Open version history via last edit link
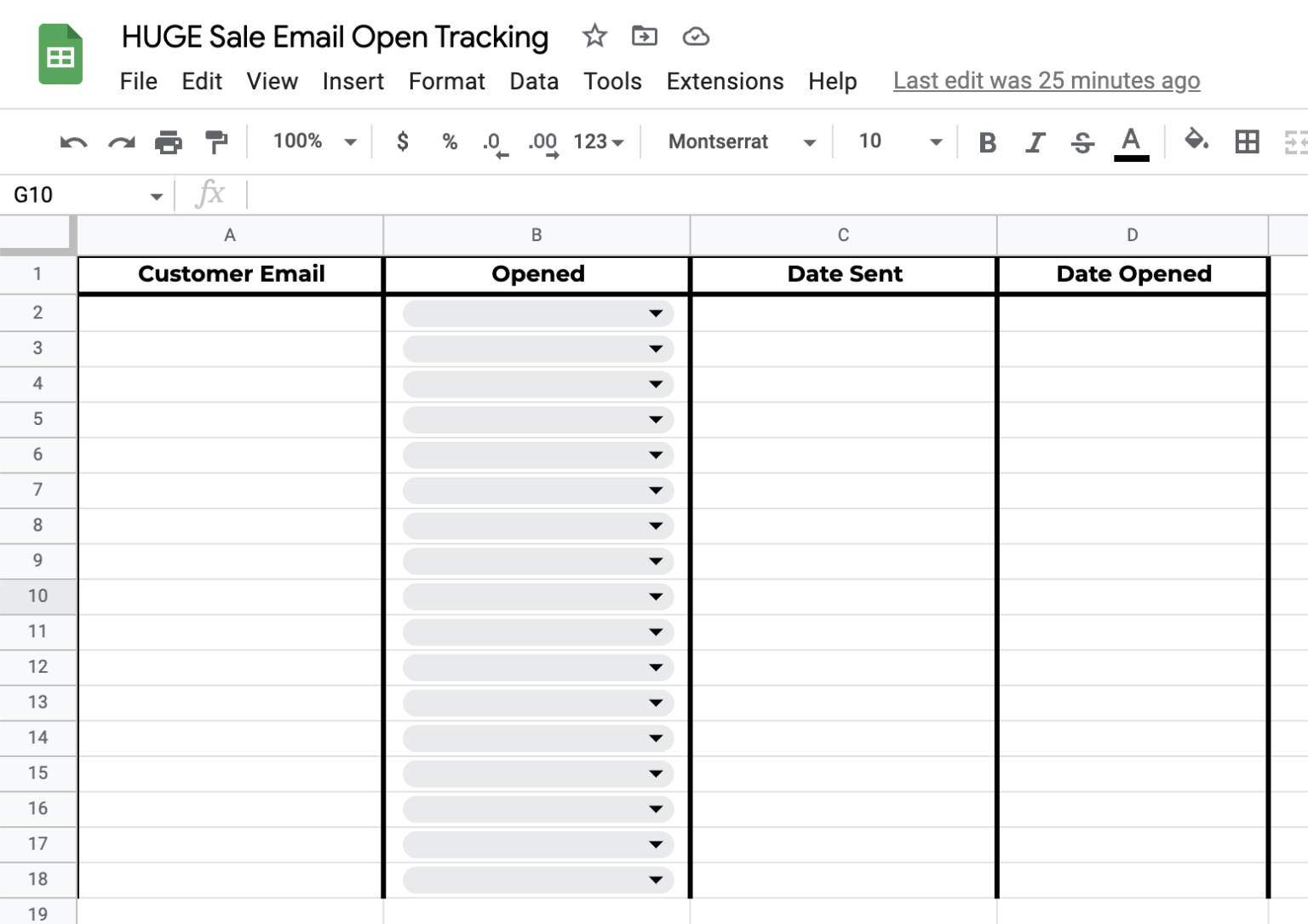Screen dimensions: 1308x924 [x=1046, y=81]
